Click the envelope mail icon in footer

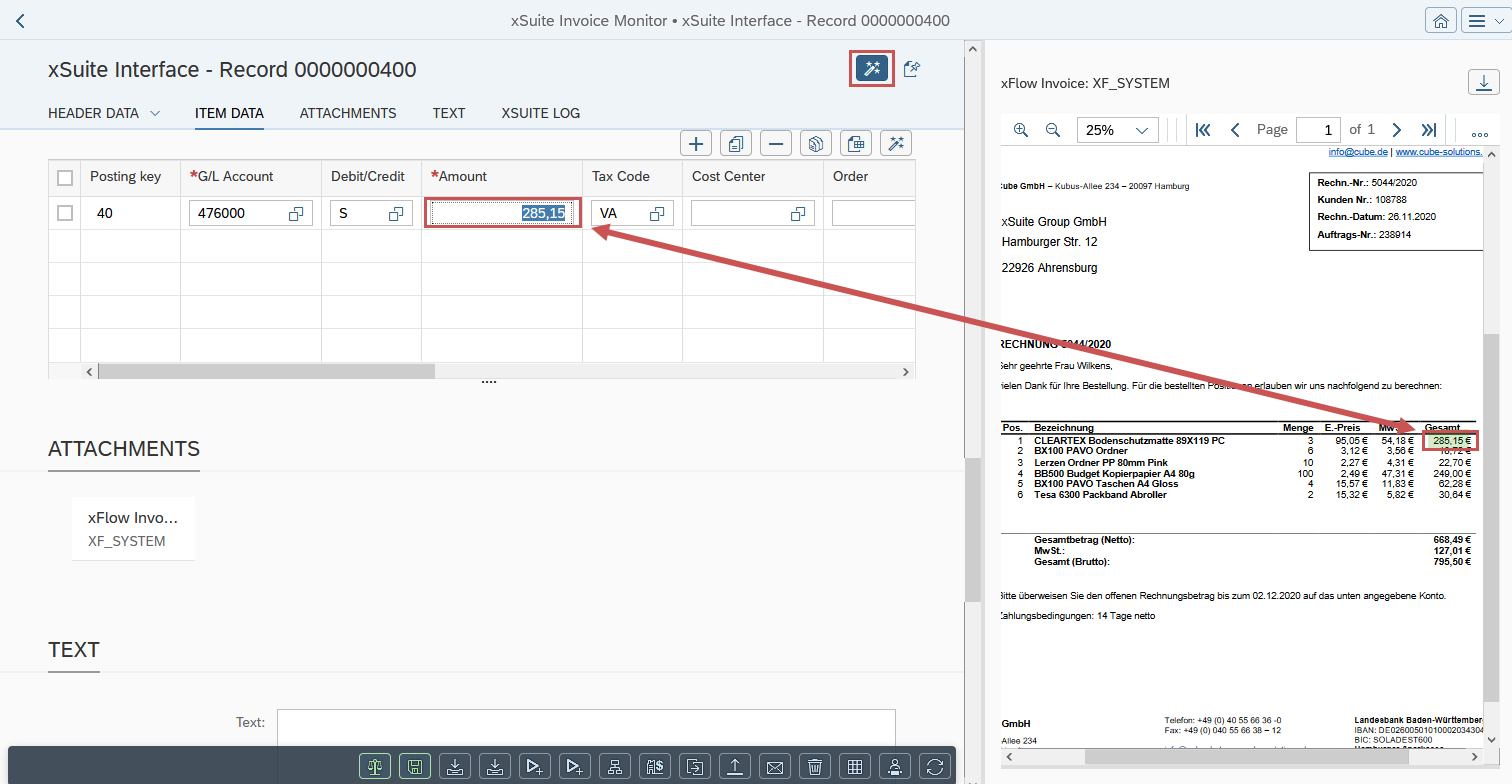pos(775,767)
